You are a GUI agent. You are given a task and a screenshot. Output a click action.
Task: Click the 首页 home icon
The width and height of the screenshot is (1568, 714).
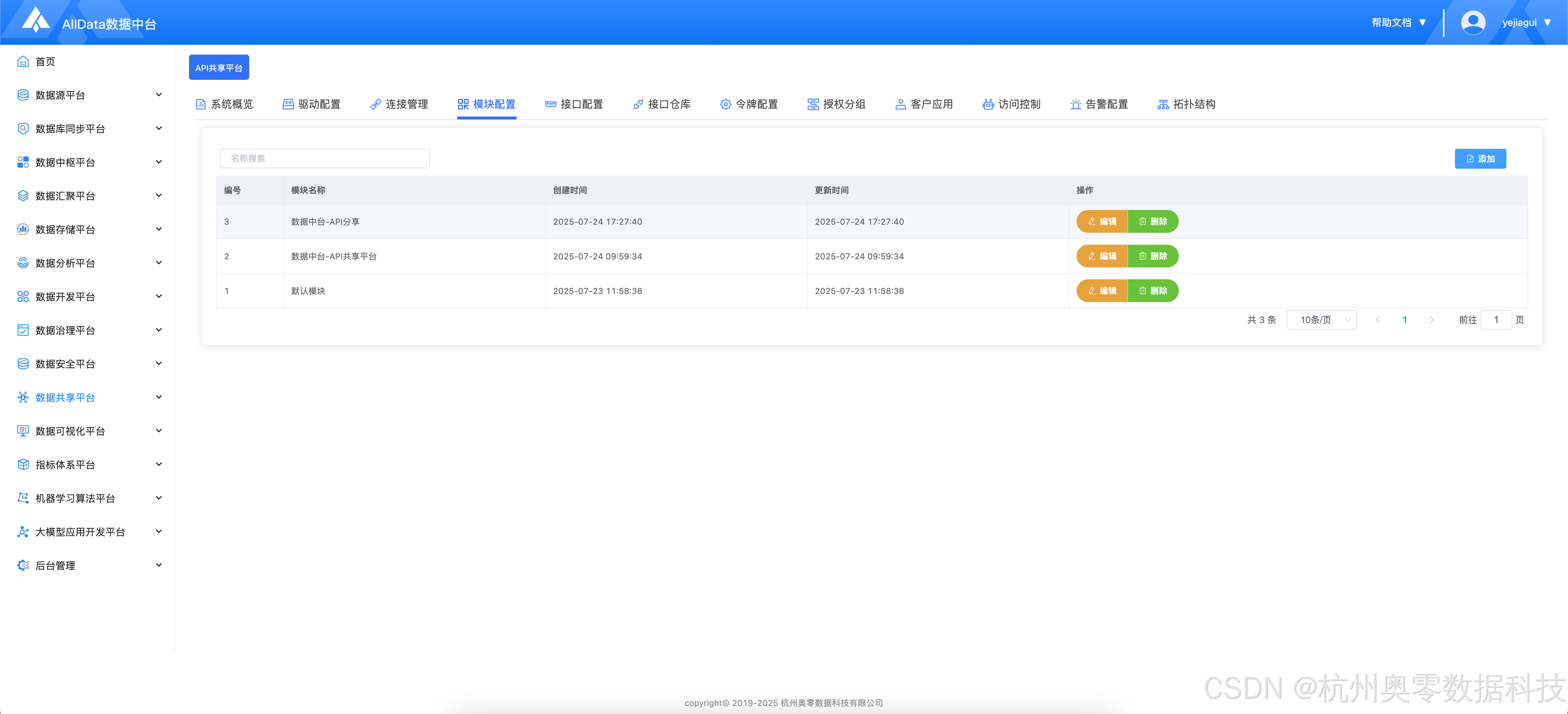(23, 62)
